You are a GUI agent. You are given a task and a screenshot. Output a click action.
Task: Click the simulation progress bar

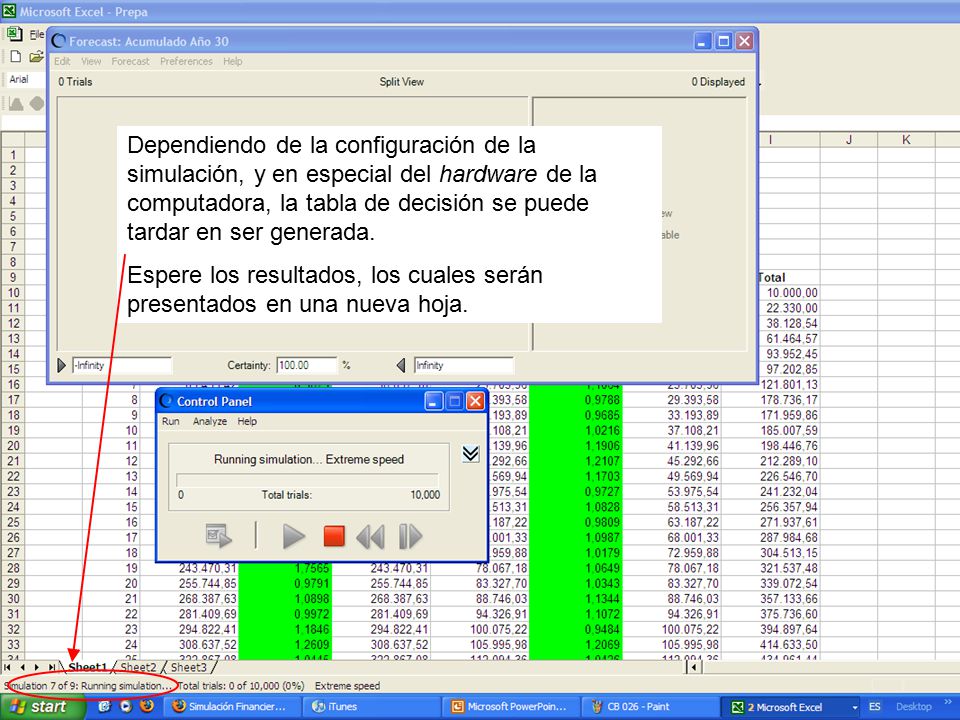[x=307, y=479]
